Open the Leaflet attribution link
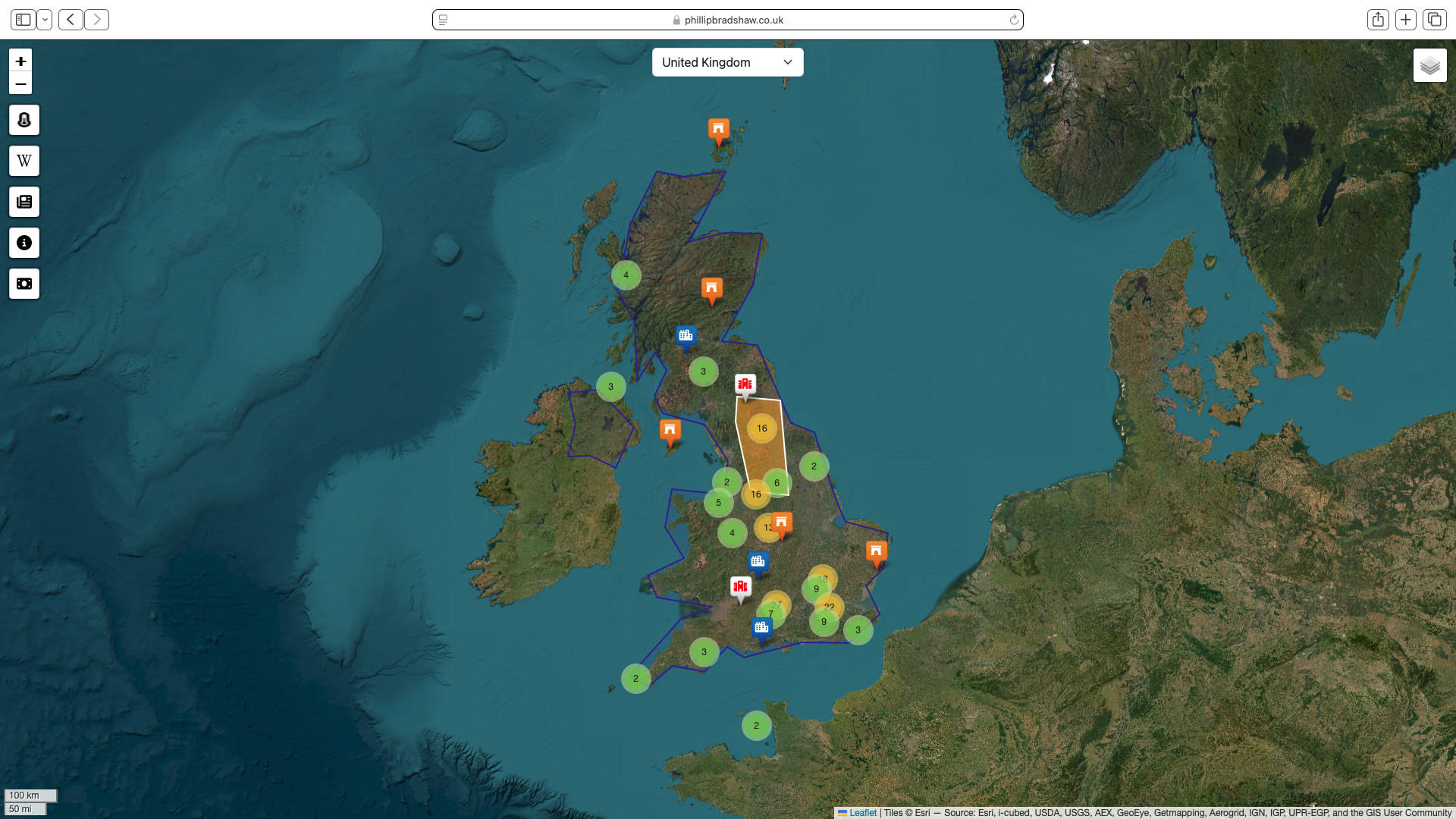This screenshot has height=819, width=1456. [862, 813]
